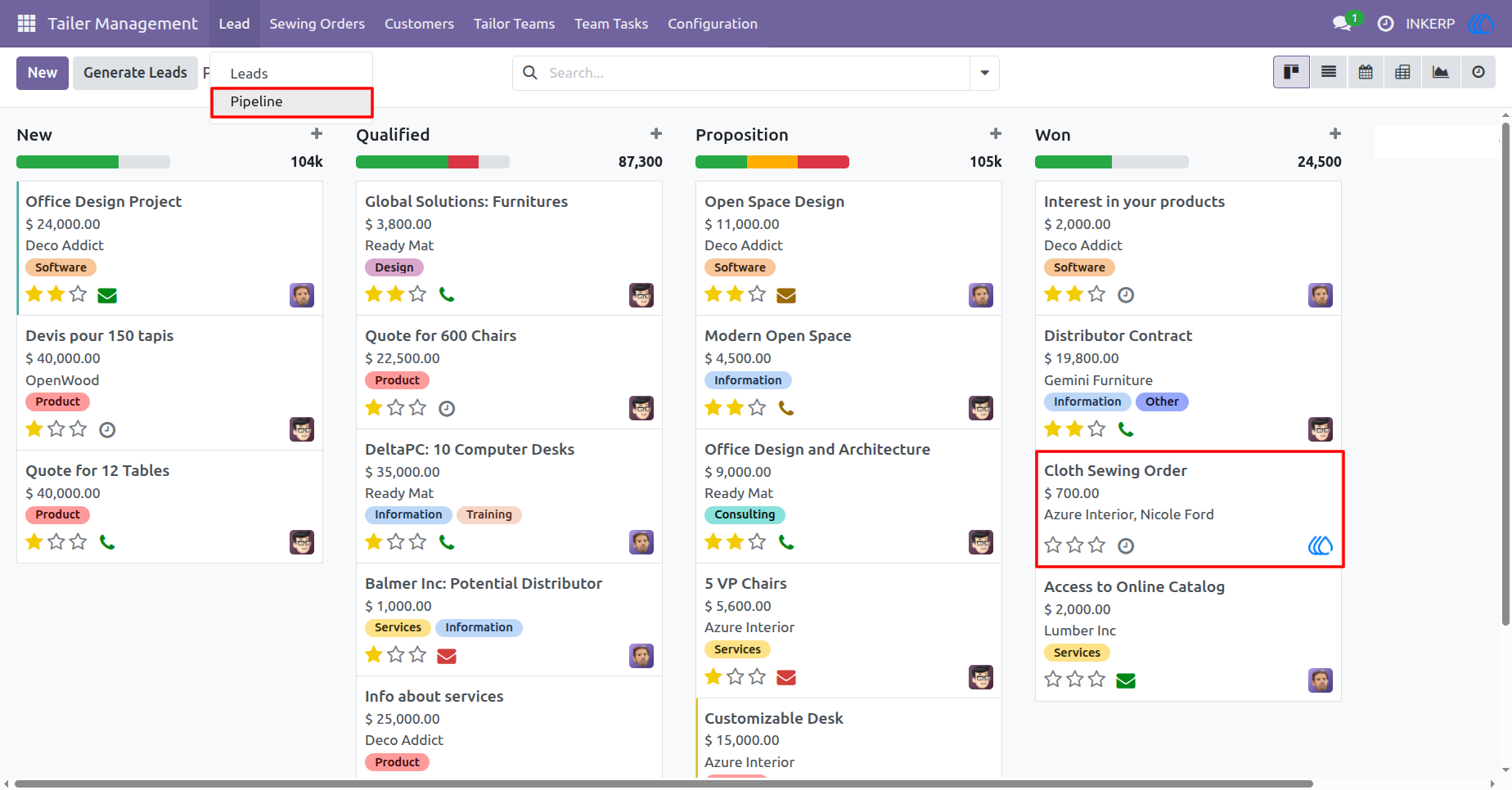Image resolution: width=1512 pixels, height=790 pixels.
Task: Switch to Pivot table view
Action: [x=1402, y=72]
